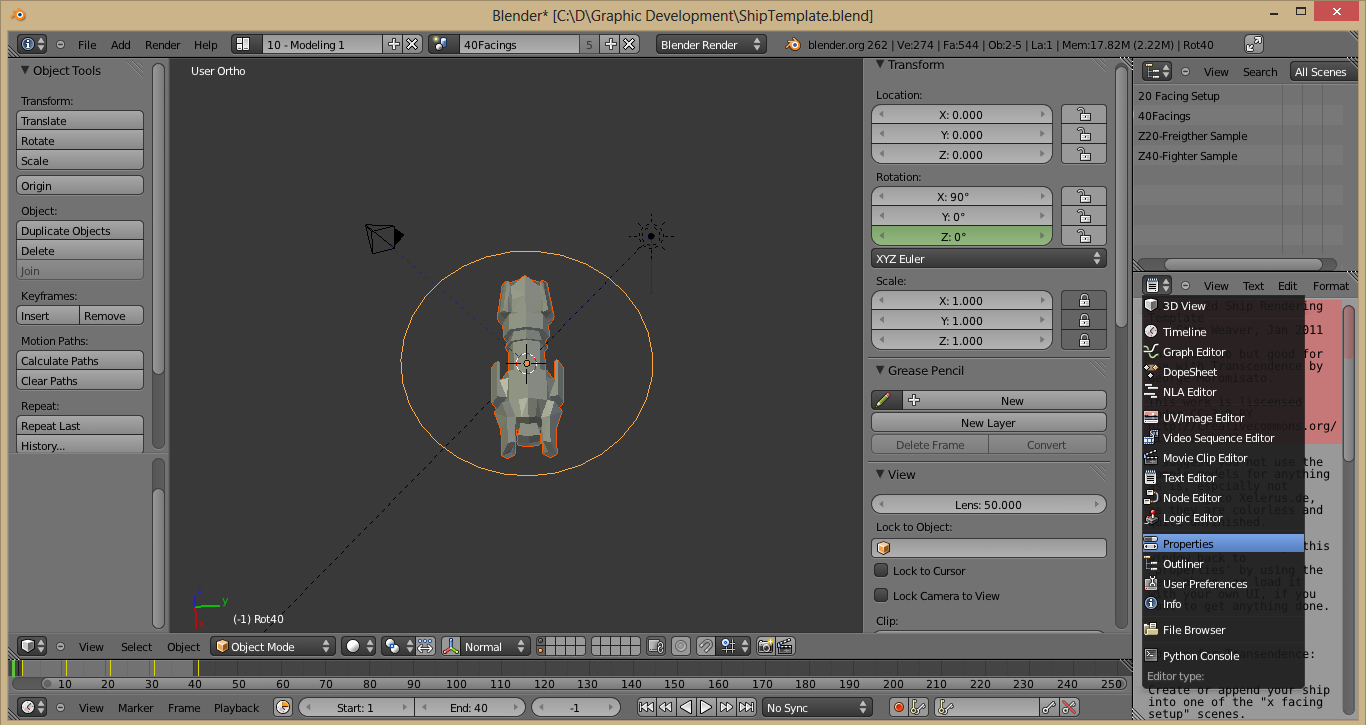Unlock the Scale Z lock
The height and width of the screenshot is (725, 1366).
pos(1084,340)
